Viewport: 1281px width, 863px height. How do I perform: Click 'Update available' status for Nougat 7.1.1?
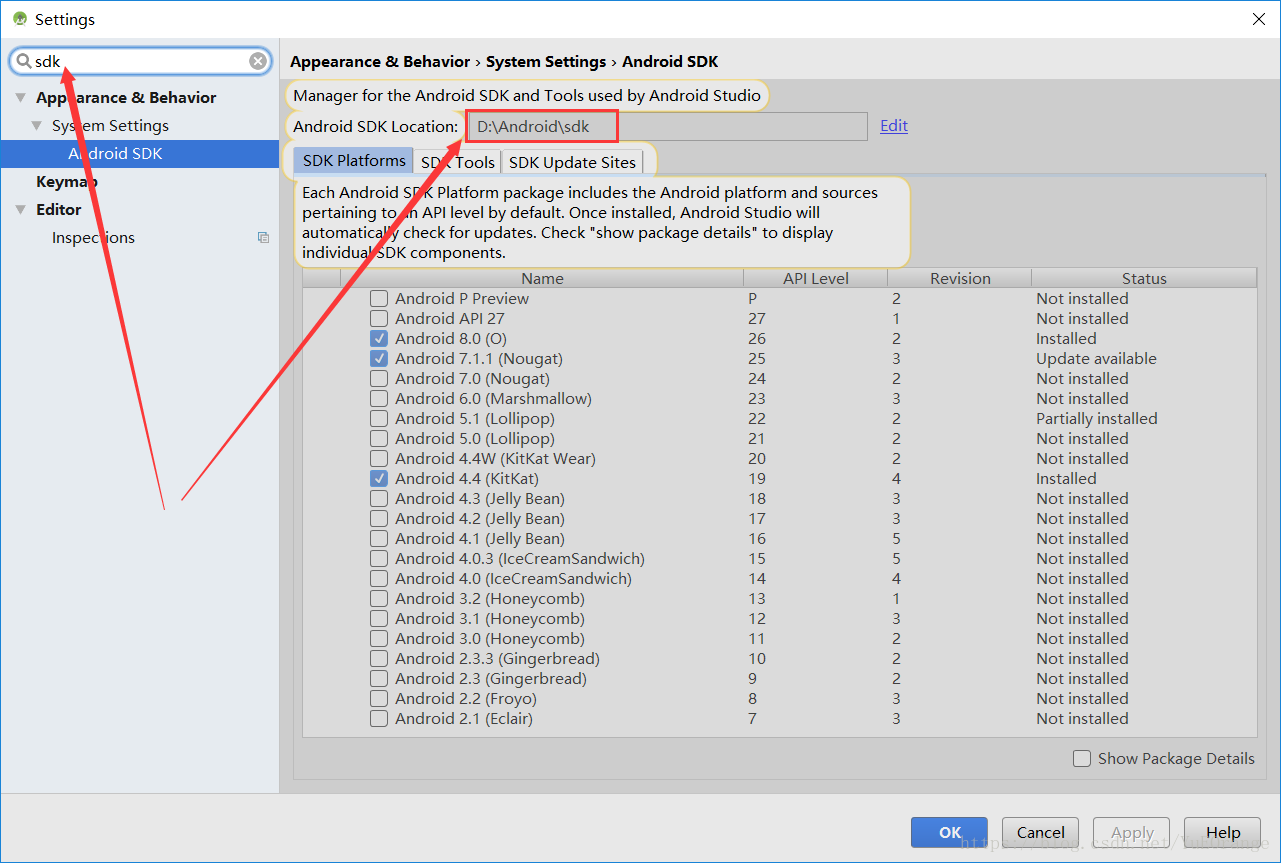point(1096,358)
